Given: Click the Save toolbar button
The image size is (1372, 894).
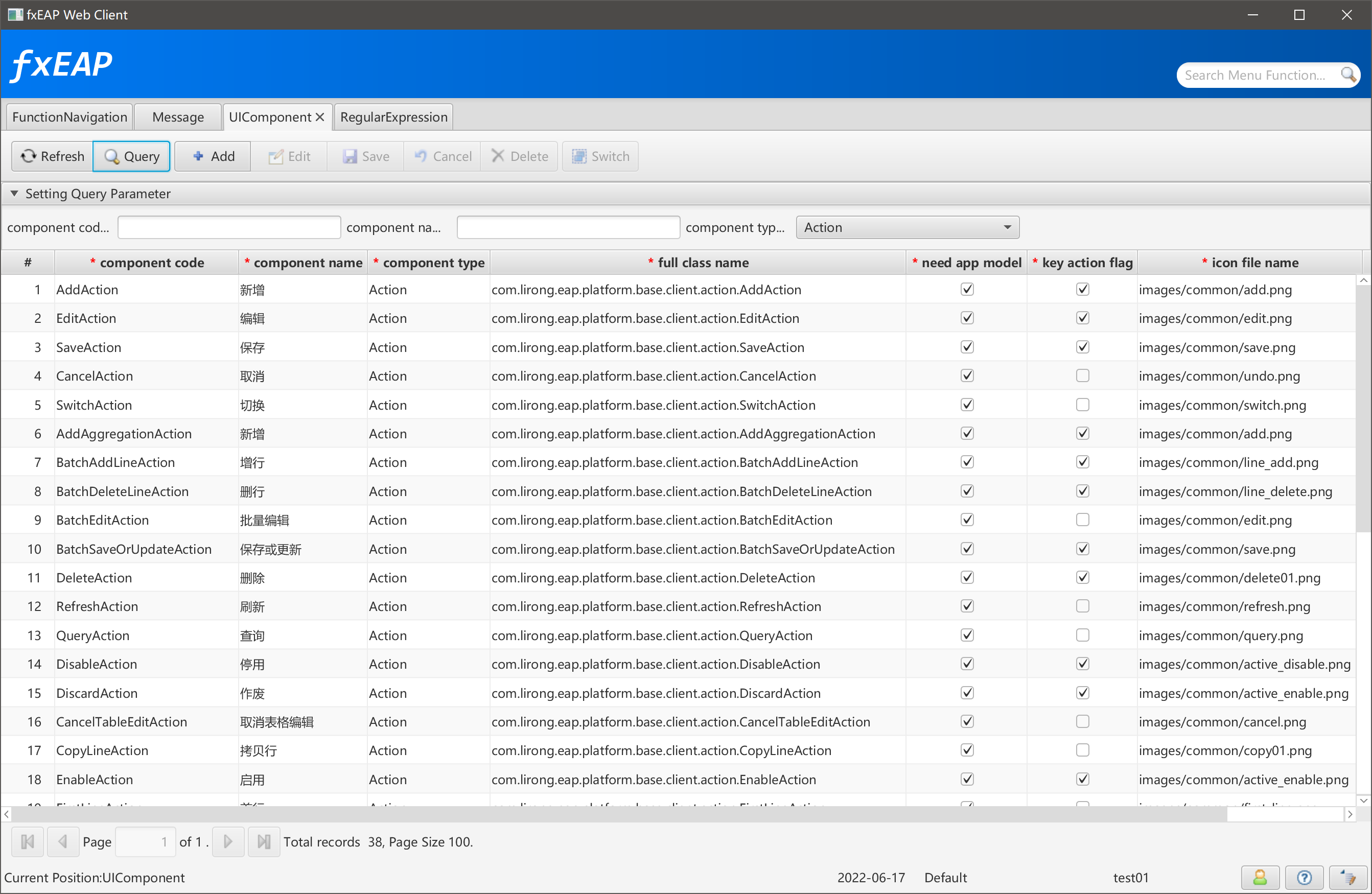Looking at the screenshot, I should pyautogui.click(x=365, y=156).
